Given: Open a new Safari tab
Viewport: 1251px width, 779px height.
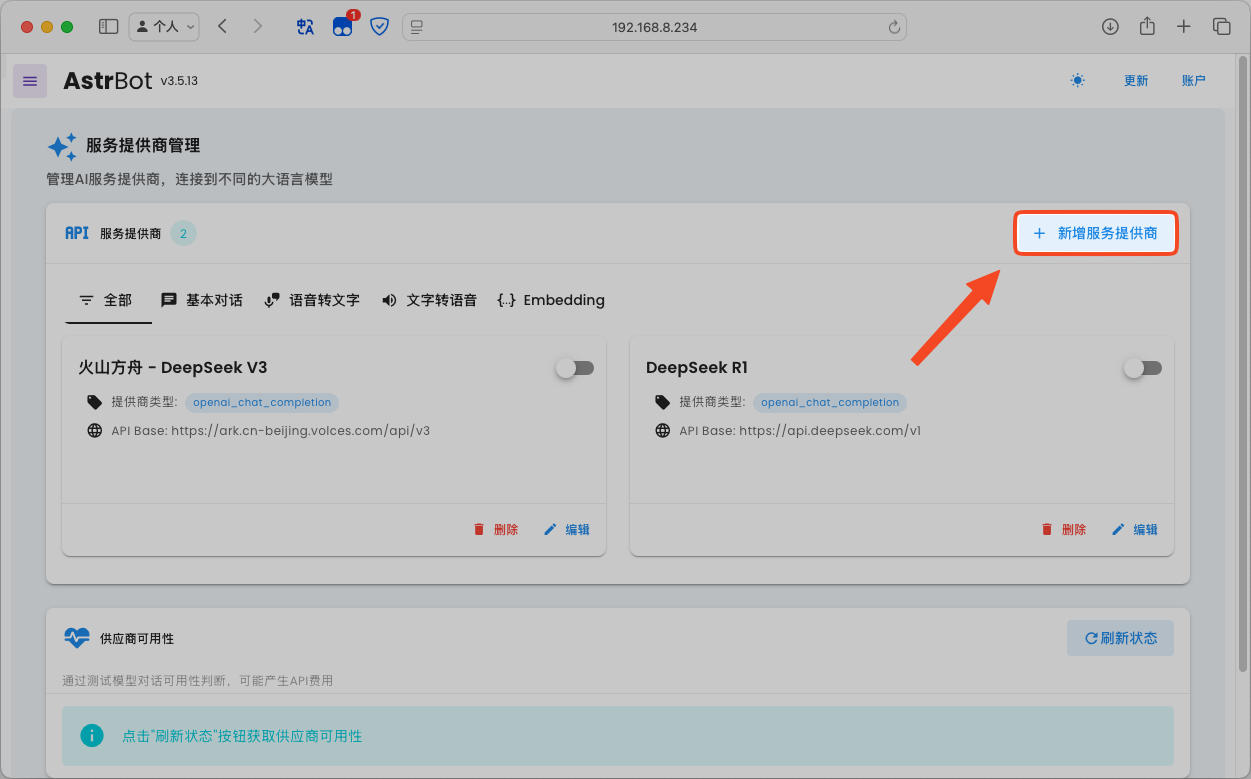Looking at the screenshot, I should pyautogui.click(x=1184, y=27).
